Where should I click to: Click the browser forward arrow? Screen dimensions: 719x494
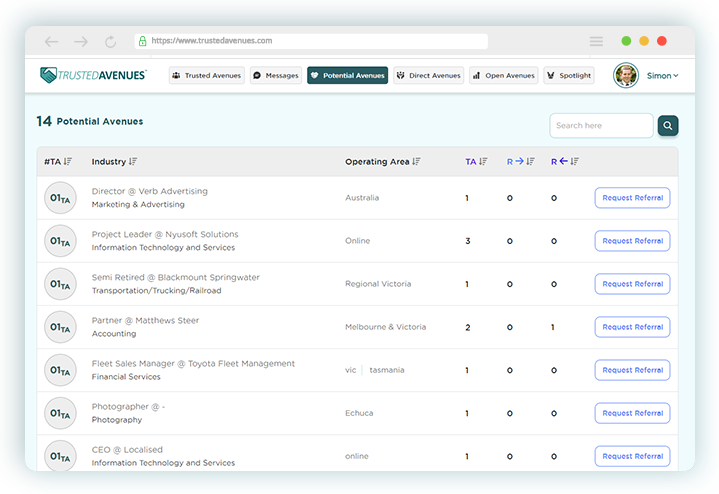coord(81,42)
